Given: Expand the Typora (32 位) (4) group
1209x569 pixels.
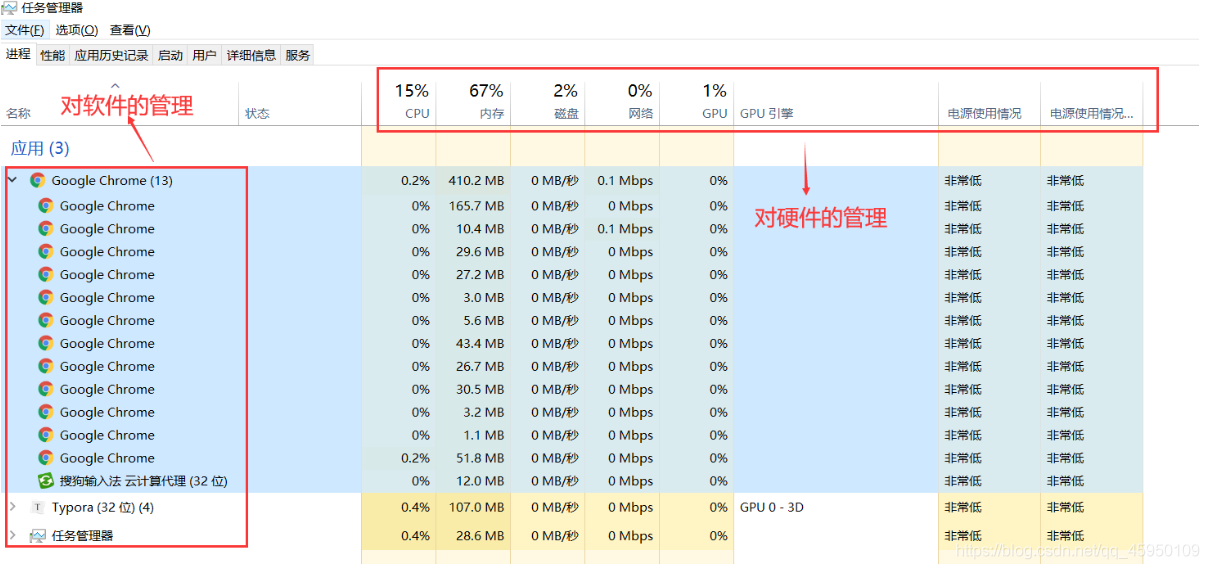Looking at the screenshot, I should (12, 507).
